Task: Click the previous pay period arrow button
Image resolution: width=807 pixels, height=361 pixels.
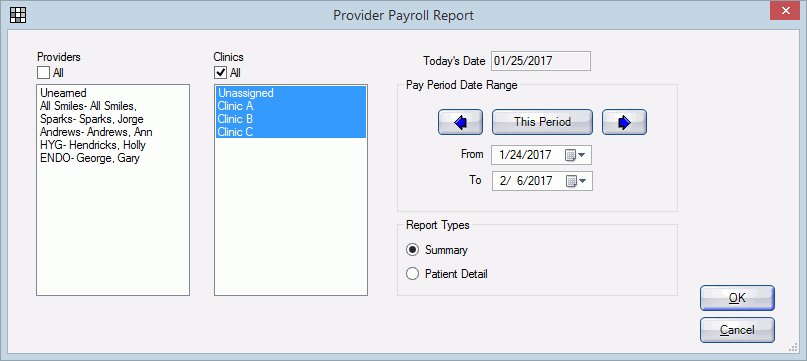Action: (x=460, y=122)
